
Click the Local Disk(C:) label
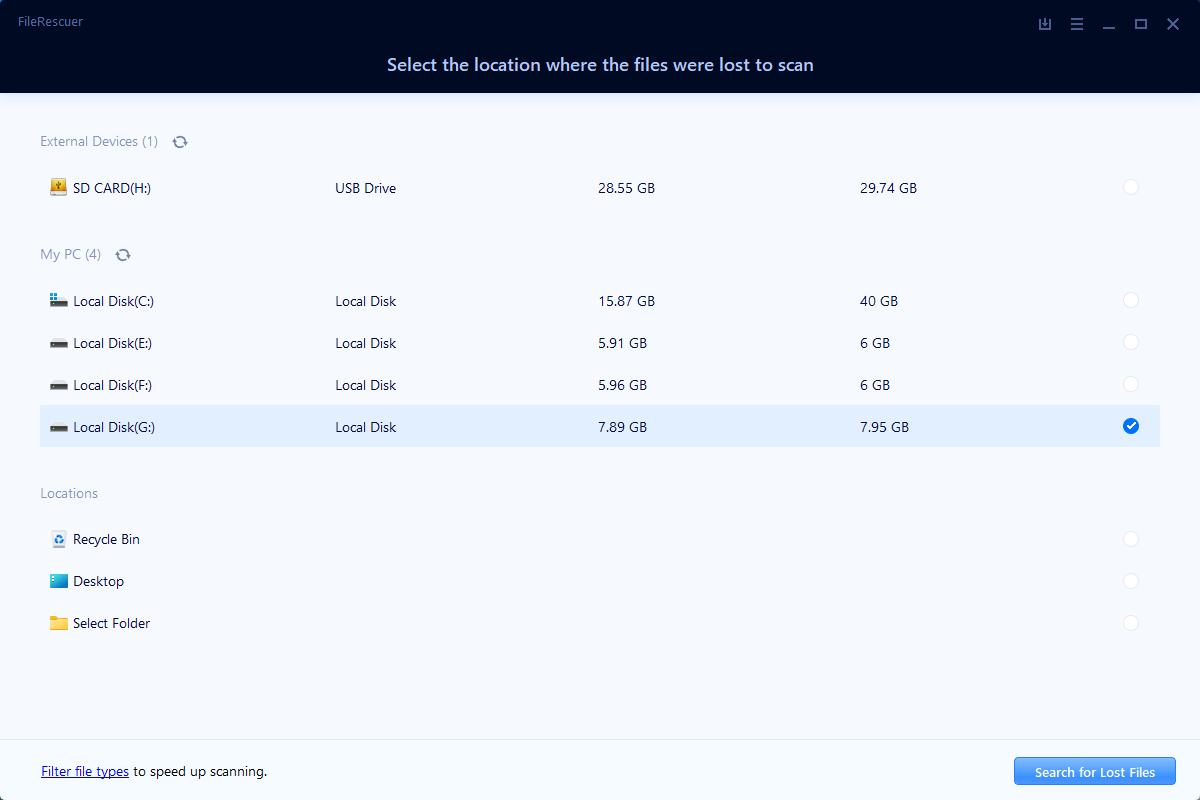click(x=113, y=301)
